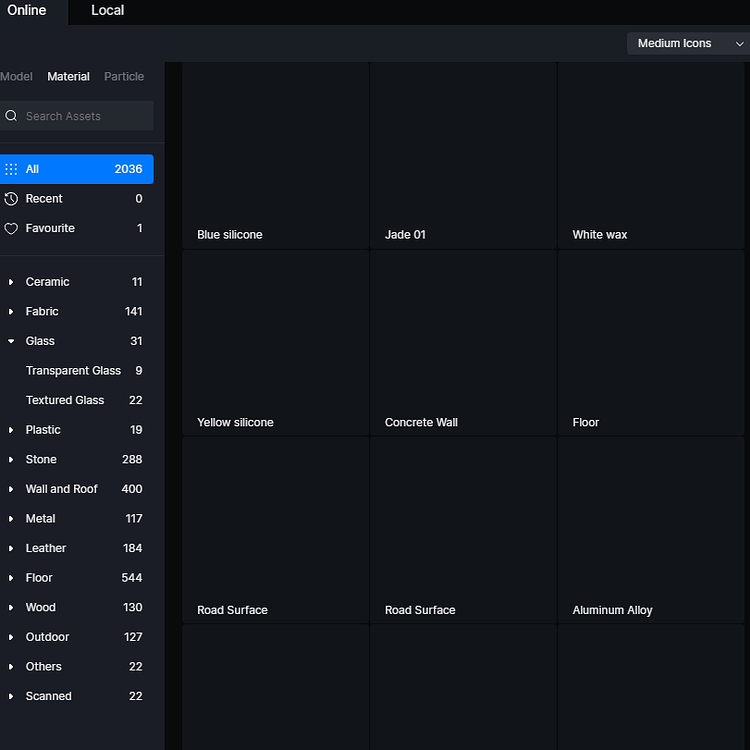This screenshot has width=750, height=750.
Task: Switch to the Local tab
Action: 107,11
